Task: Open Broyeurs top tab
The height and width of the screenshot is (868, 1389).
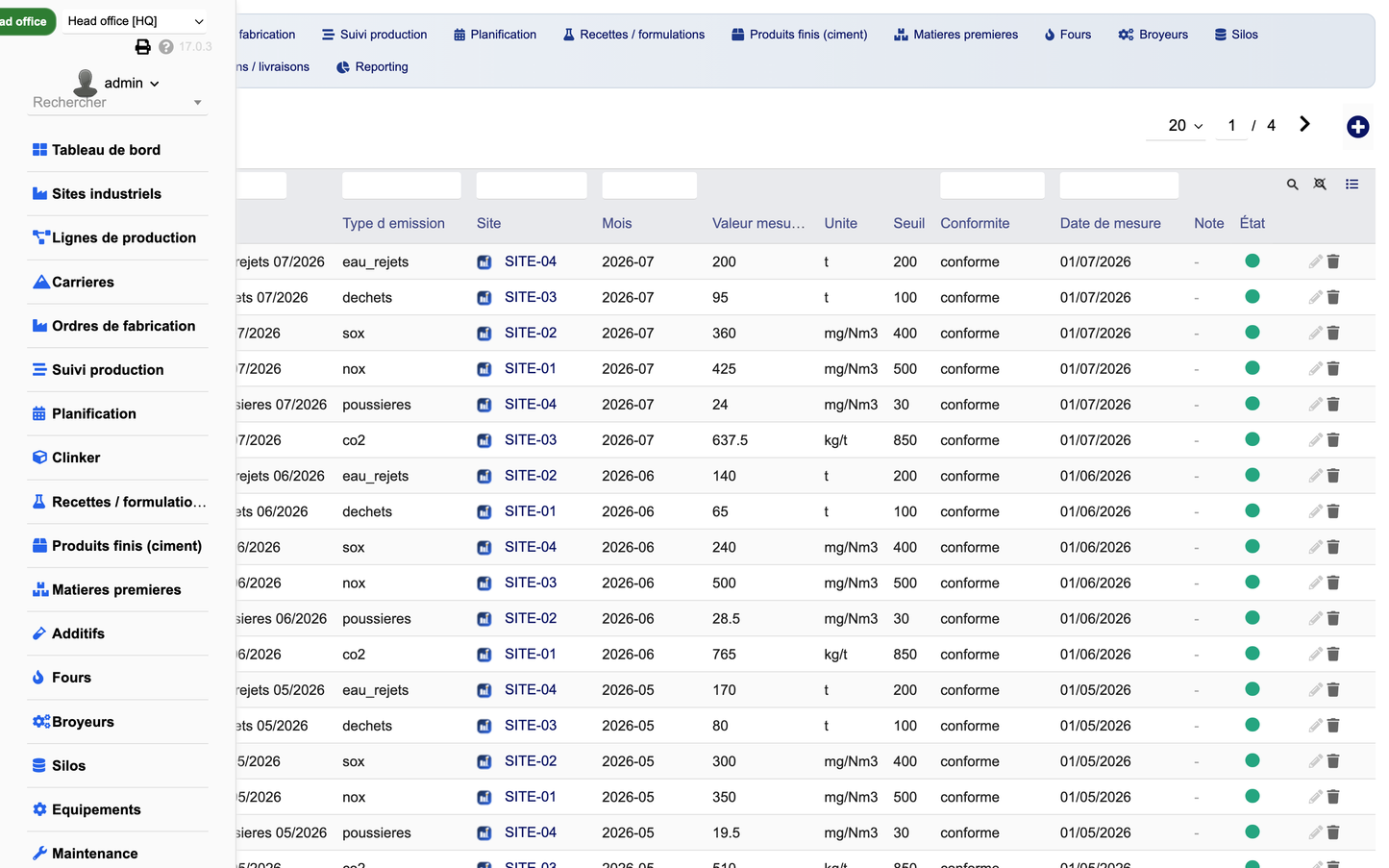Action: point(1153,35)
